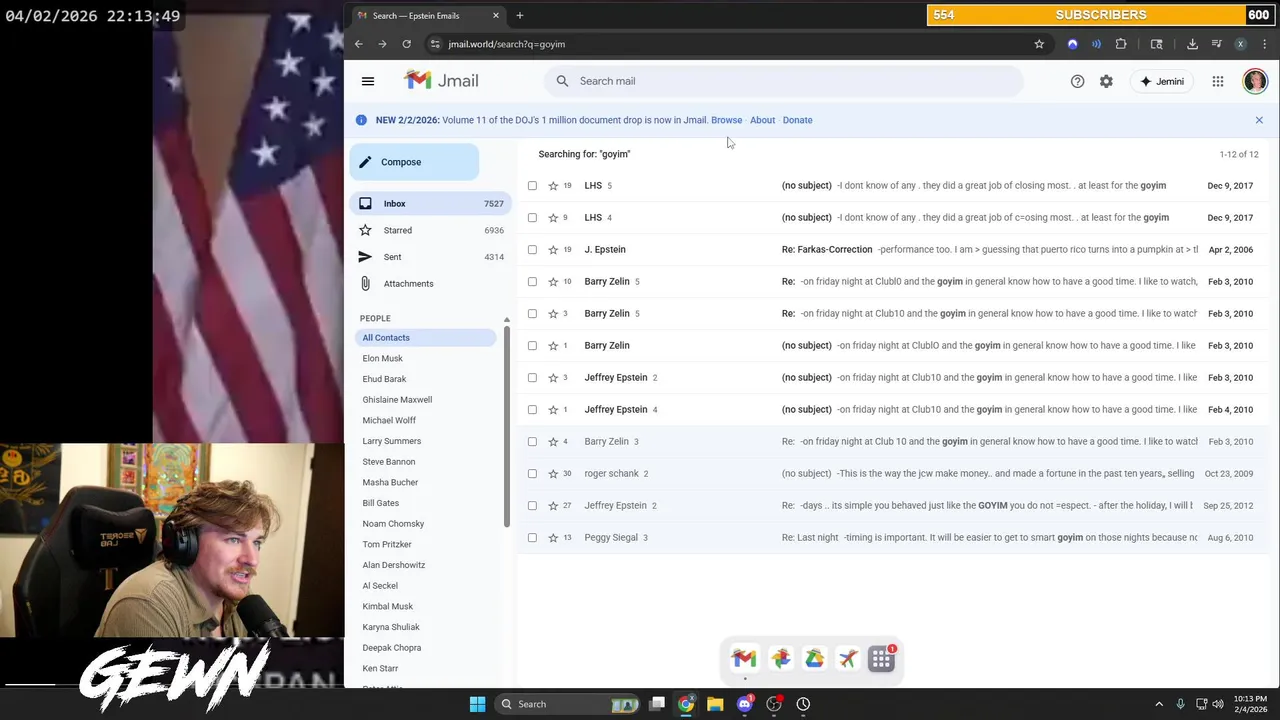Check the Jeffrey Epstein Sep 25, 2012 email box
Screen dimensions: 1280x720
(x=532, y=506)
